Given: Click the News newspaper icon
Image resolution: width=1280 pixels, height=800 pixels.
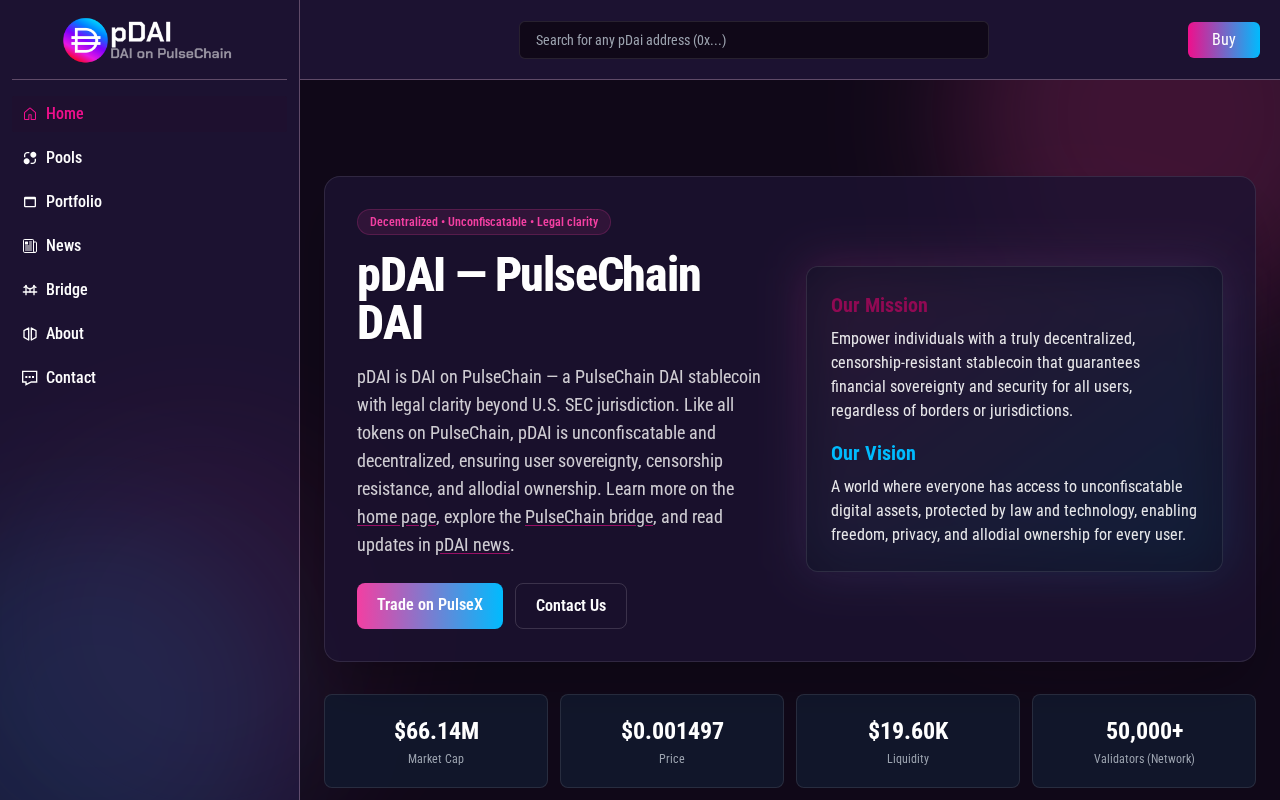Looking at the screenshot, I should pyautogui.click(x=30, y=246).
